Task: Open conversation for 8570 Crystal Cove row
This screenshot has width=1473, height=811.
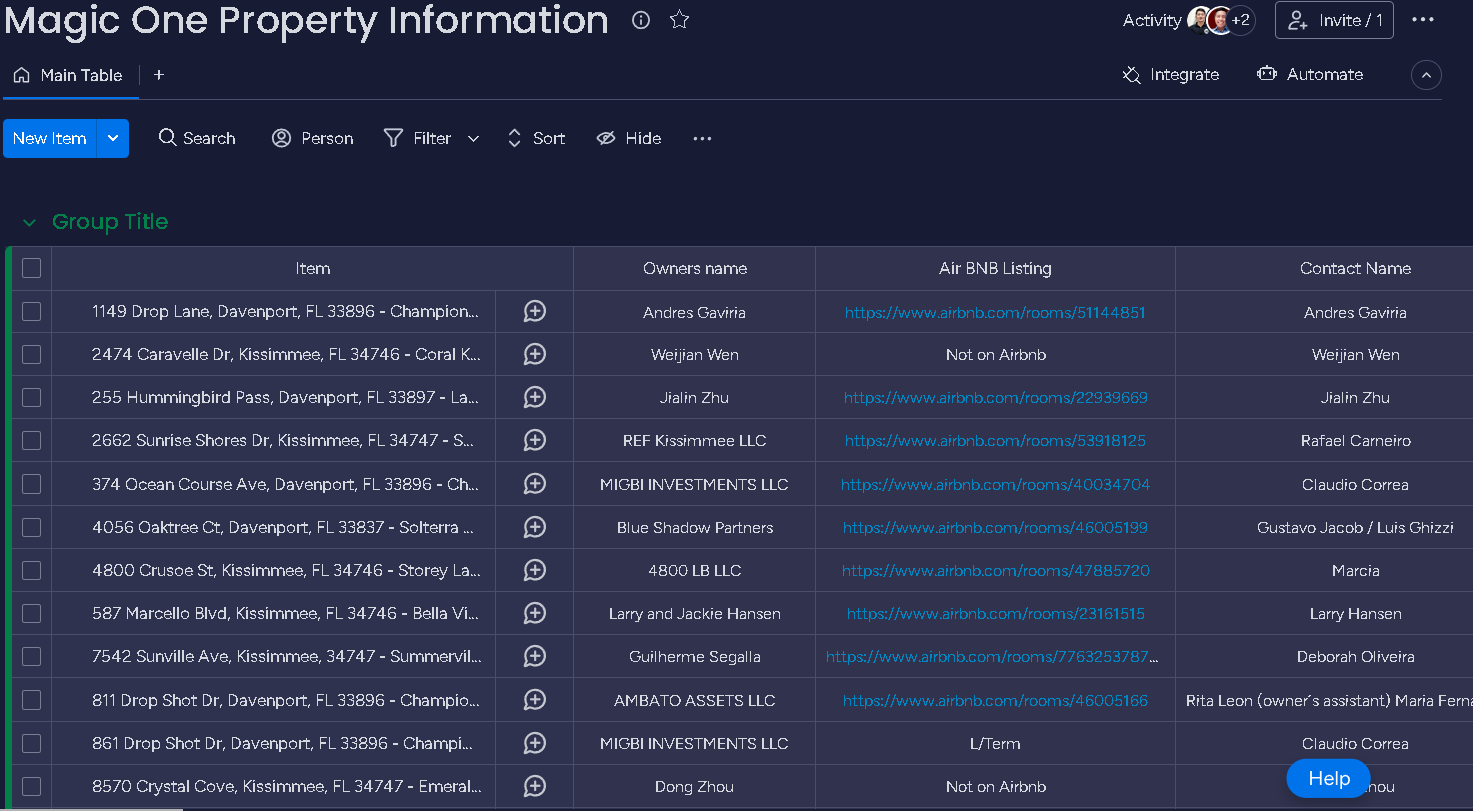Action: click(x=535, y=787)
